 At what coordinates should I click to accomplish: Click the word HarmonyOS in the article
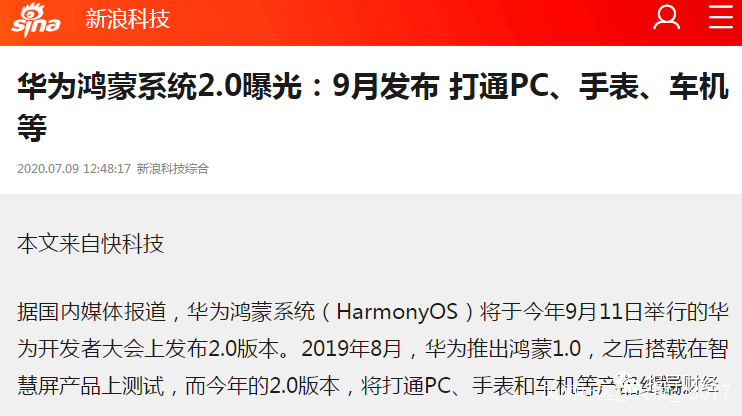[397, 312]
